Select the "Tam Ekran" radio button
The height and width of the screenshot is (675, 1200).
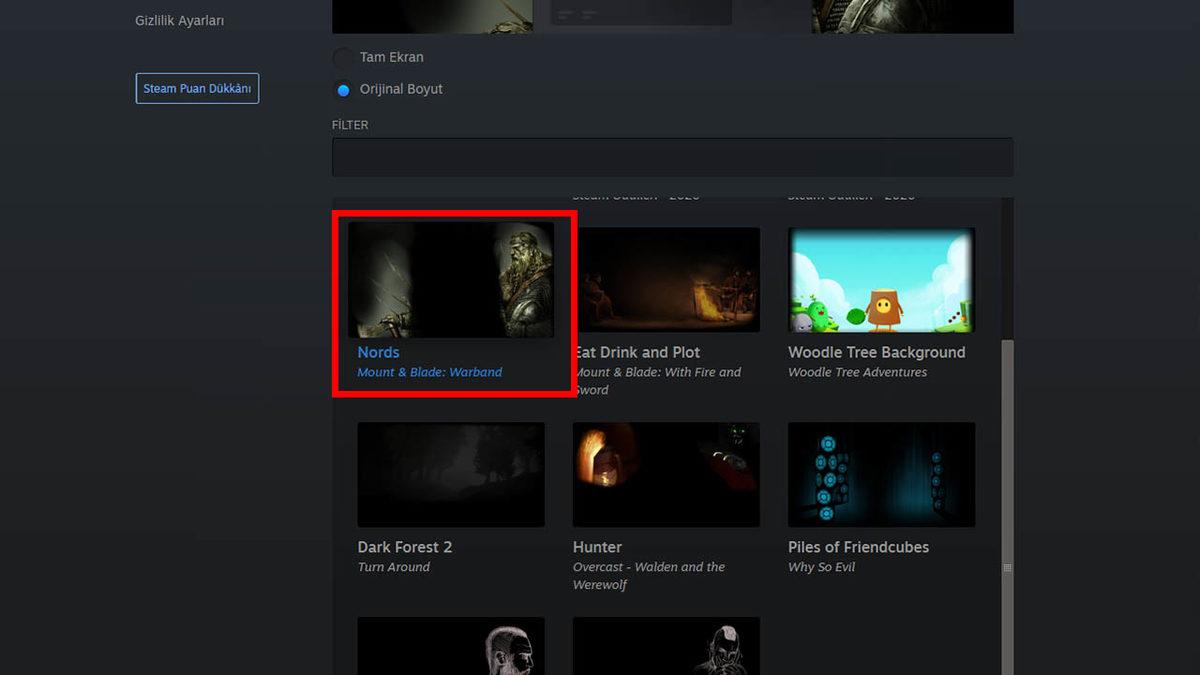(x=343, y=57)
